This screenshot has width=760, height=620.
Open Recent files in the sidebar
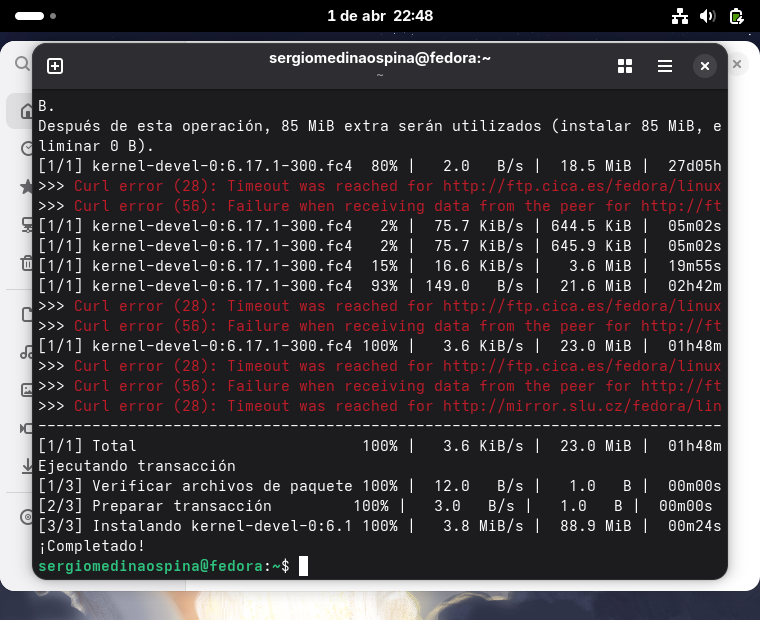coord(25,148)
